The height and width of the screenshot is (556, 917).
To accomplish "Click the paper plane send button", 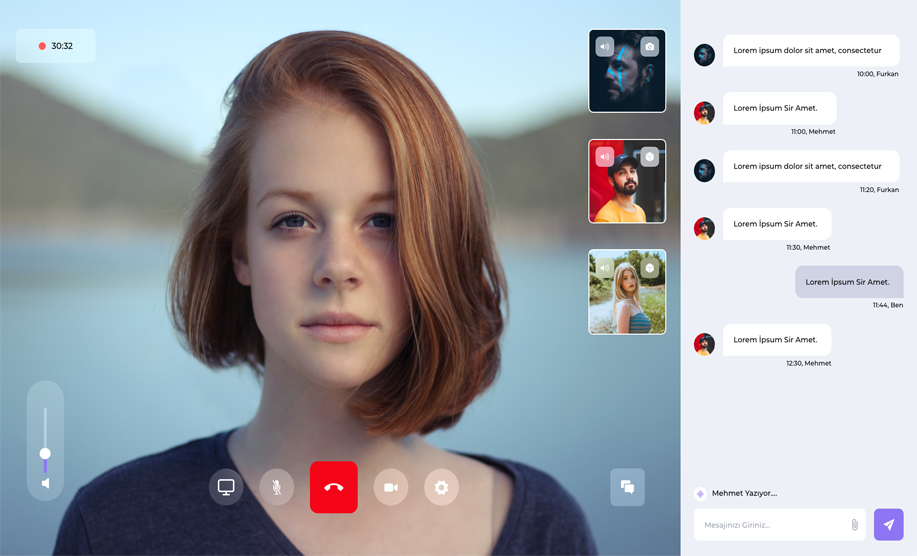I will click(x=888, y=524).
